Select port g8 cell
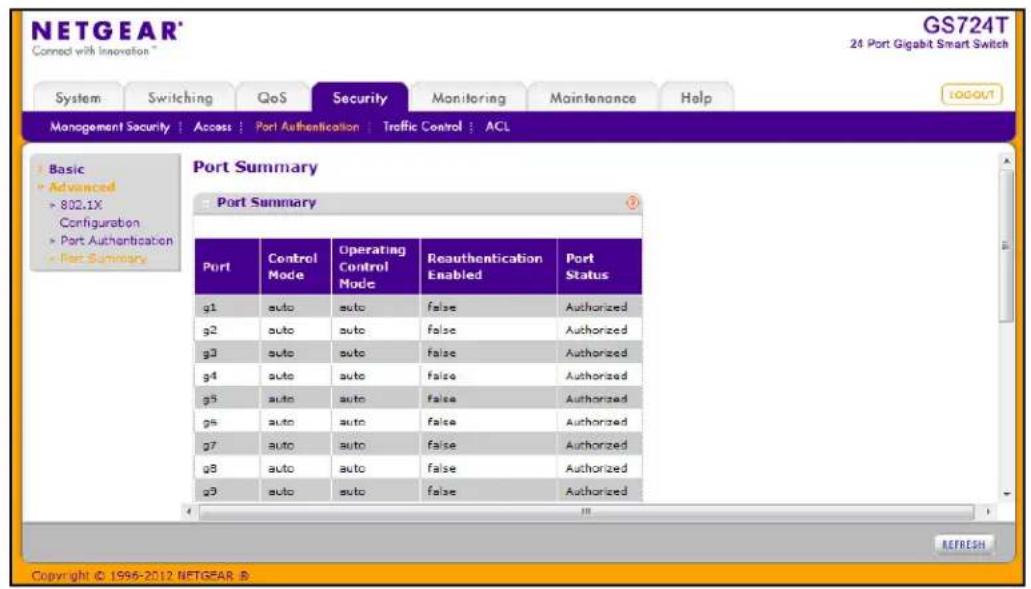The height and width of the screenshot is (589, 1031). [x=227, y=468]
